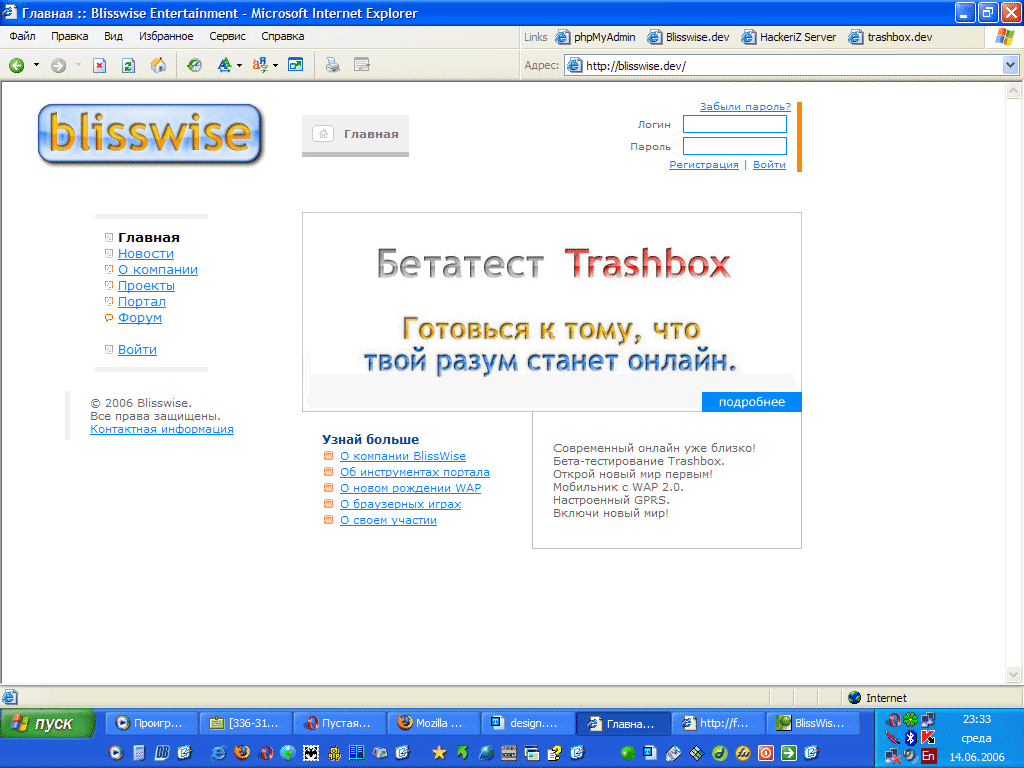Click the blisswise logo image
This screenshot has width=1024, height=768.
(150, 134)
